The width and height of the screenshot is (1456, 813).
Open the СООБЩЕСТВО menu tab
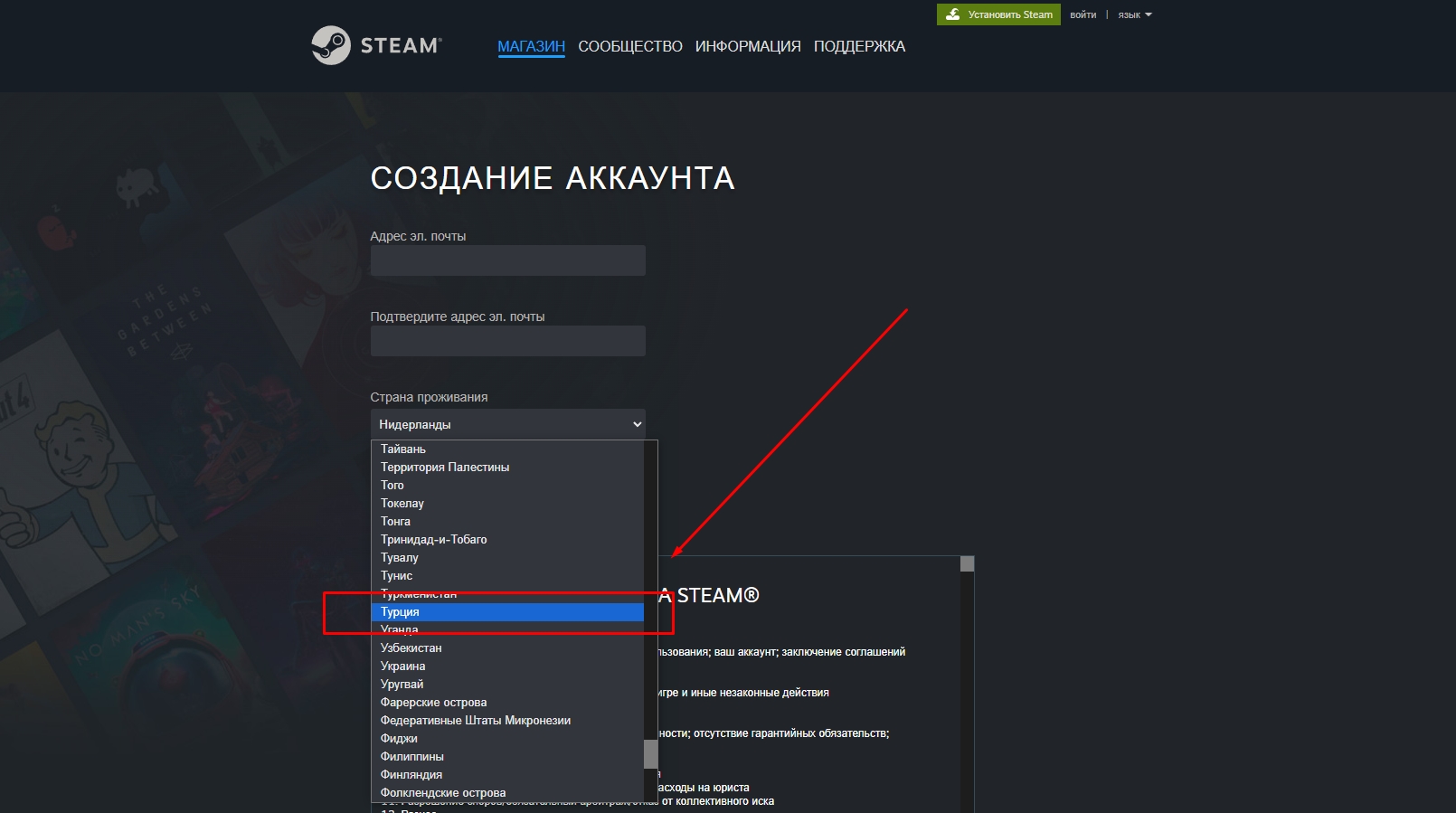[x=630, y=46]
